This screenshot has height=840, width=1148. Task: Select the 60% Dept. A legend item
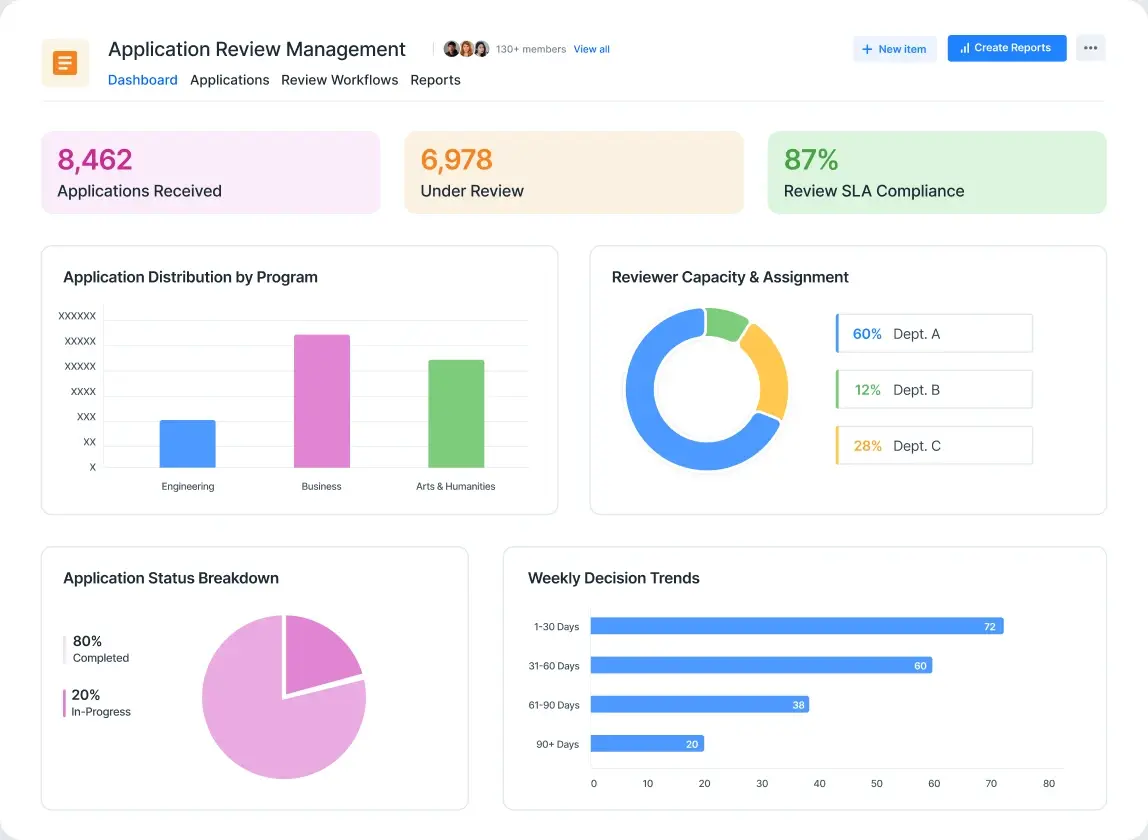point(933,334)
